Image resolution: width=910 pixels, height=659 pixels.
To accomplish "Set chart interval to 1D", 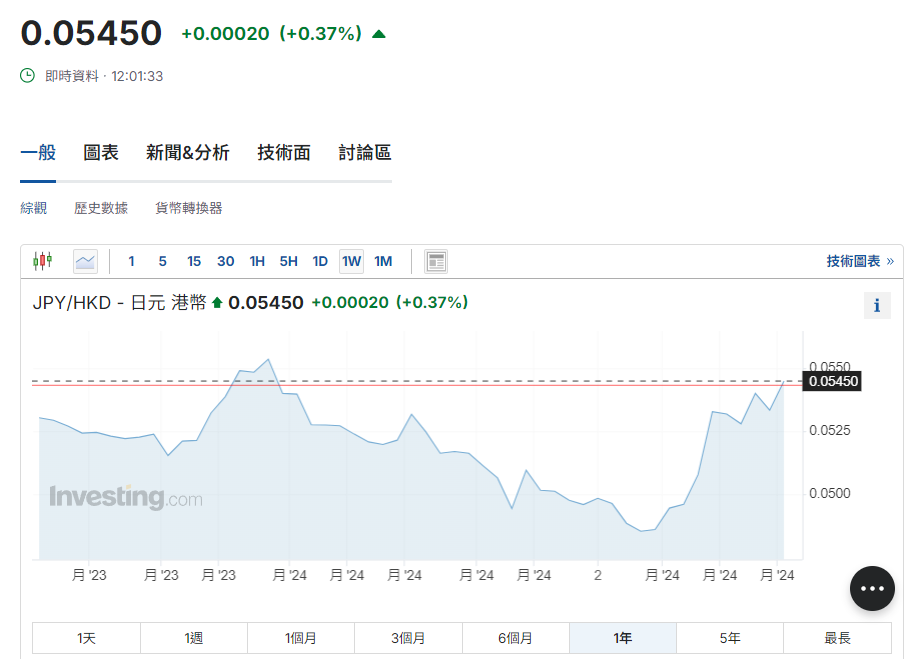I will (320, 262).
